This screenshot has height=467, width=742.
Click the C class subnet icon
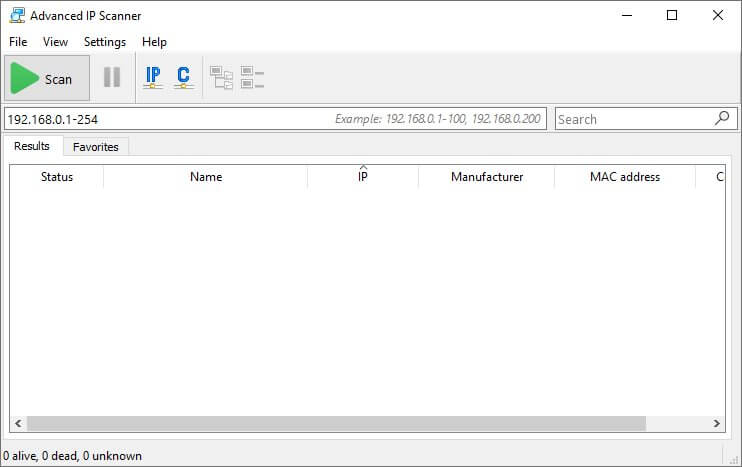[183, 77]
